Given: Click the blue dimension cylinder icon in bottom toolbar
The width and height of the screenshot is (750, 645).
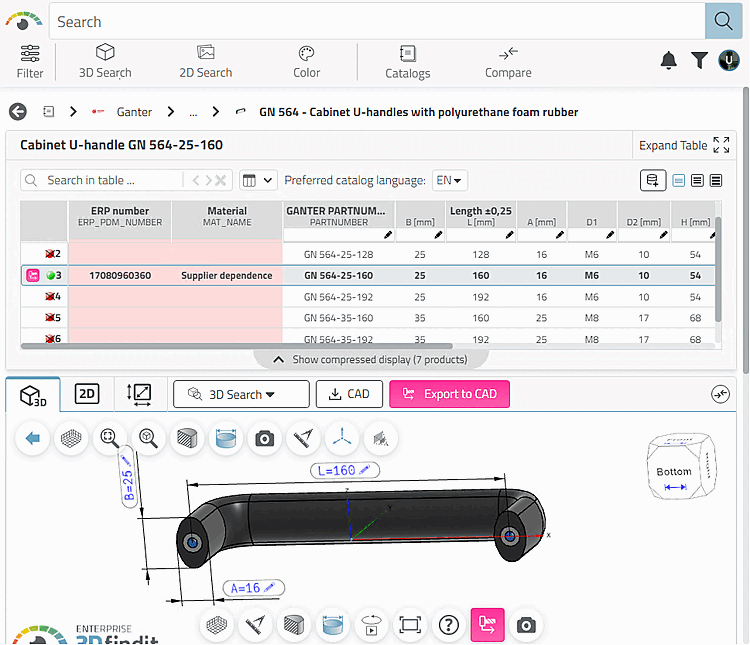Looking at the screenshot, I should [331, 625].
